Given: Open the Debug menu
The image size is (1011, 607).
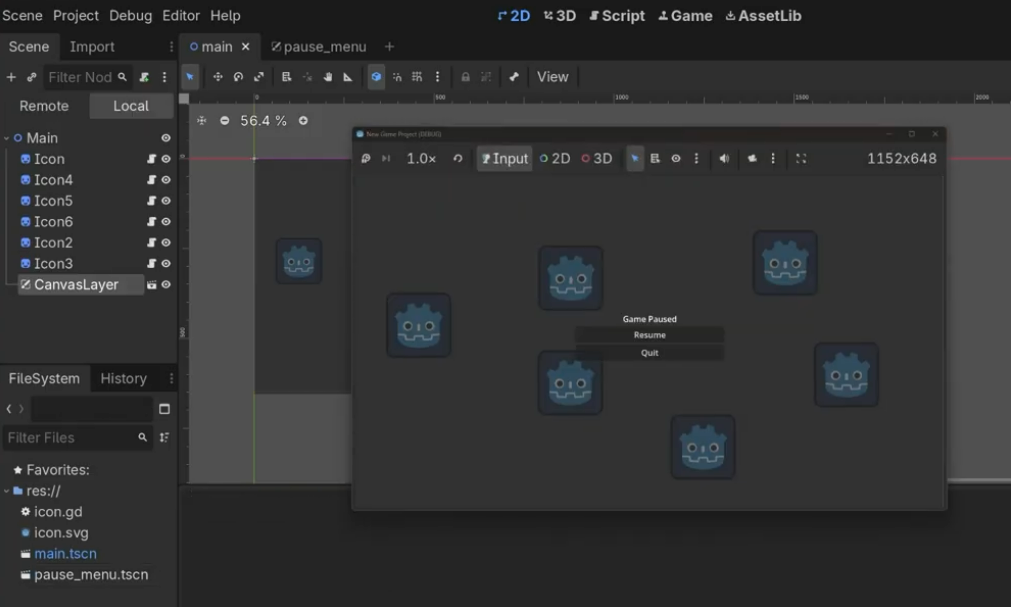Looking at the screenshot, I should [131, 15].
